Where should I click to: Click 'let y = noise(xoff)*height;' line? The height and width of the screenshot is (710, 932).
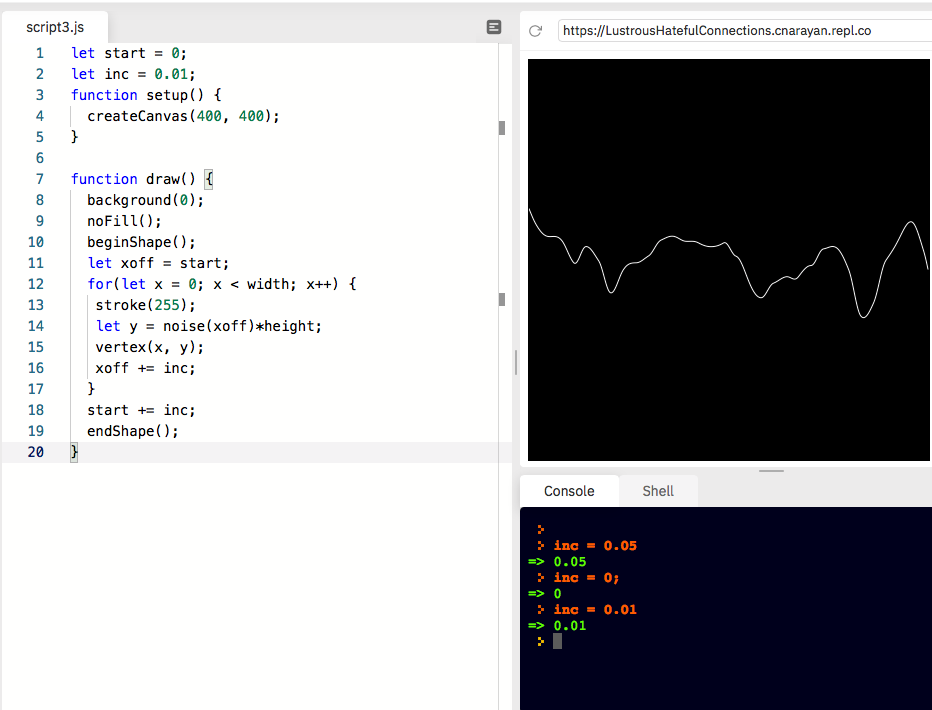(x=209, y=326)
